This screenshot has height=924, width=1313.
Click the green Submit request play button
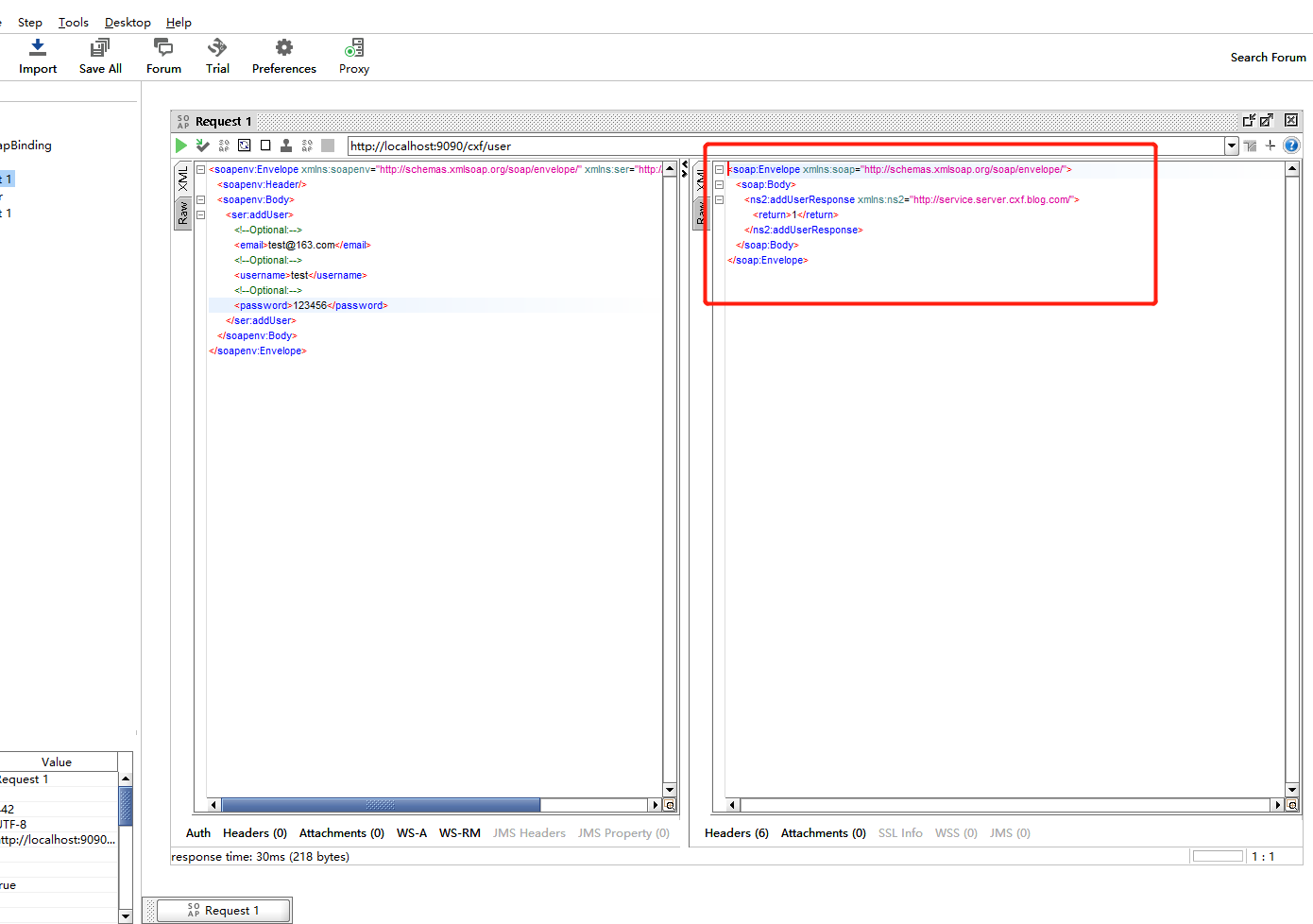pyautogui.click(x=180, y=145)
